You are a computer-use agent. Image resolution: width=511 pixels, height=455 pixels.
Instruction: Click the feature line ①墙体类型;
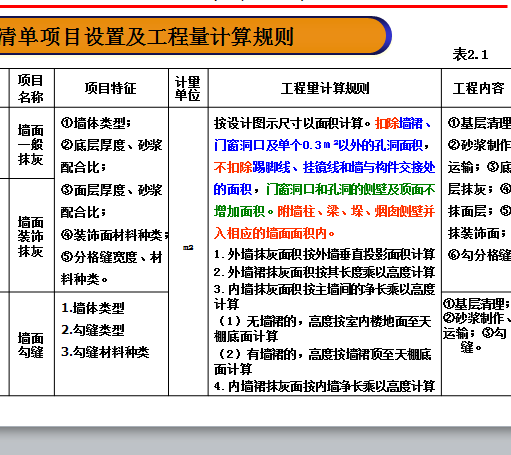click(96, 123)
